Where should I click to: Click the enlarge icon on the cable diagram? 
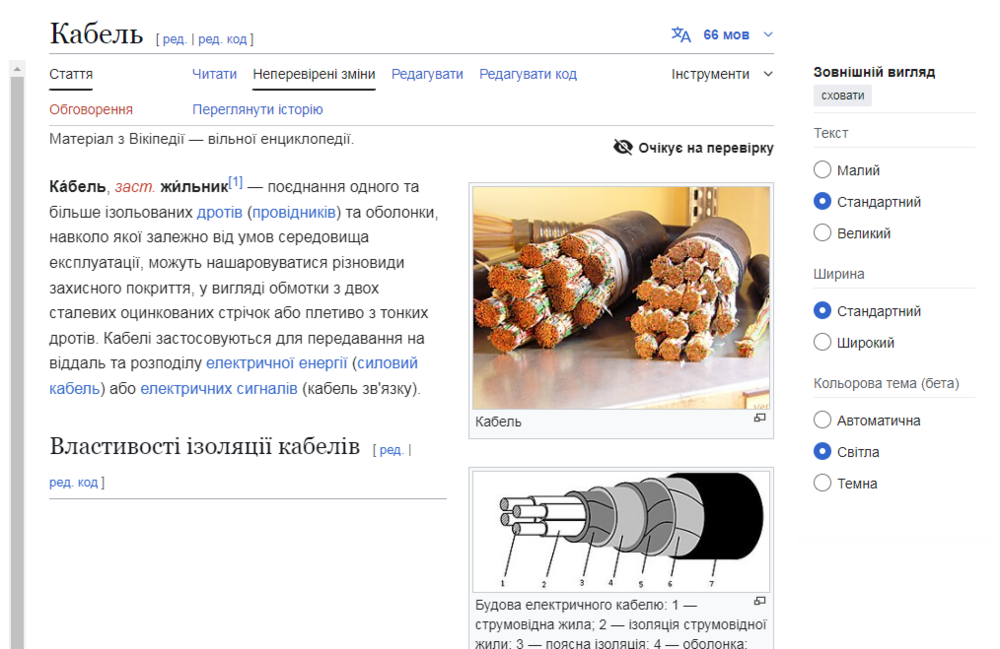[760, 601]
